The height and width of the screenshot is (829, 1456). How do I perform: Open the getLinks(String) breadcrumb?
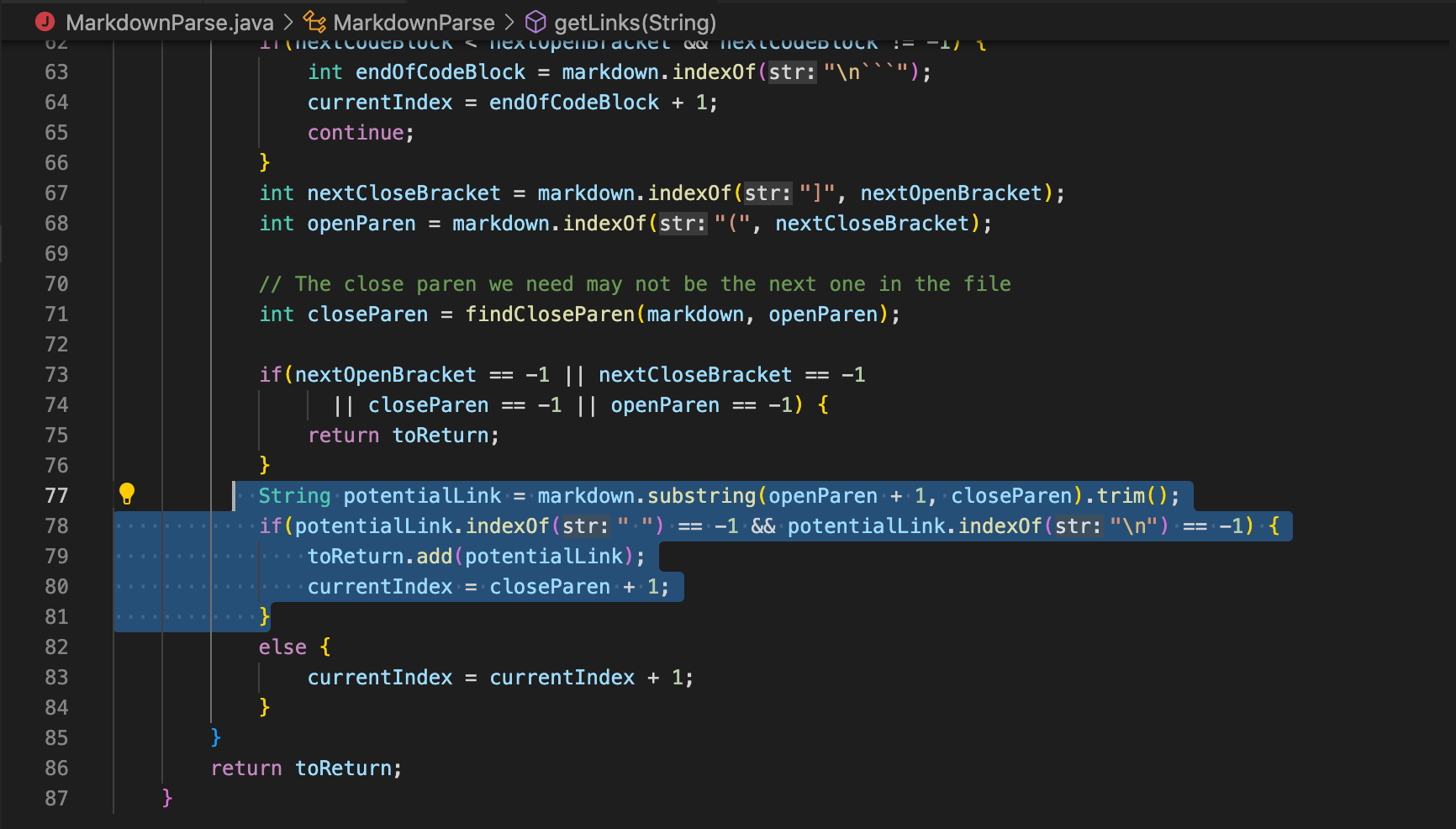click(636, 23)
